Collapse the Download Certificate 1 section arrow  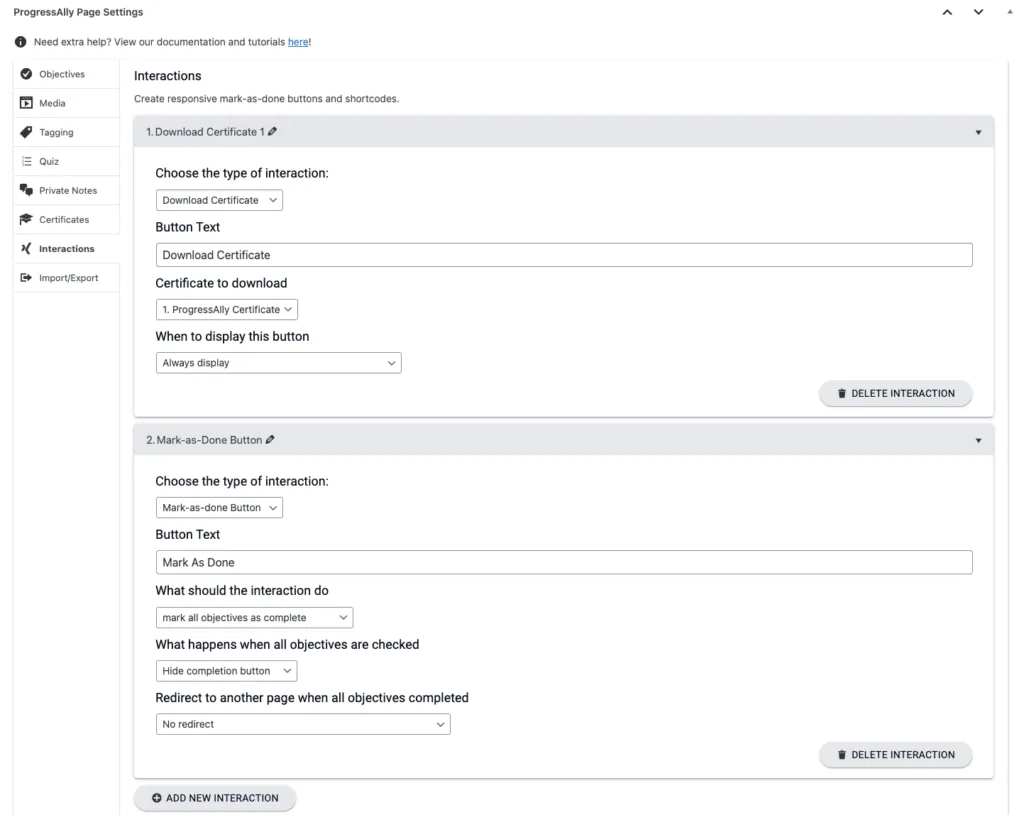[x=978, y=132]
